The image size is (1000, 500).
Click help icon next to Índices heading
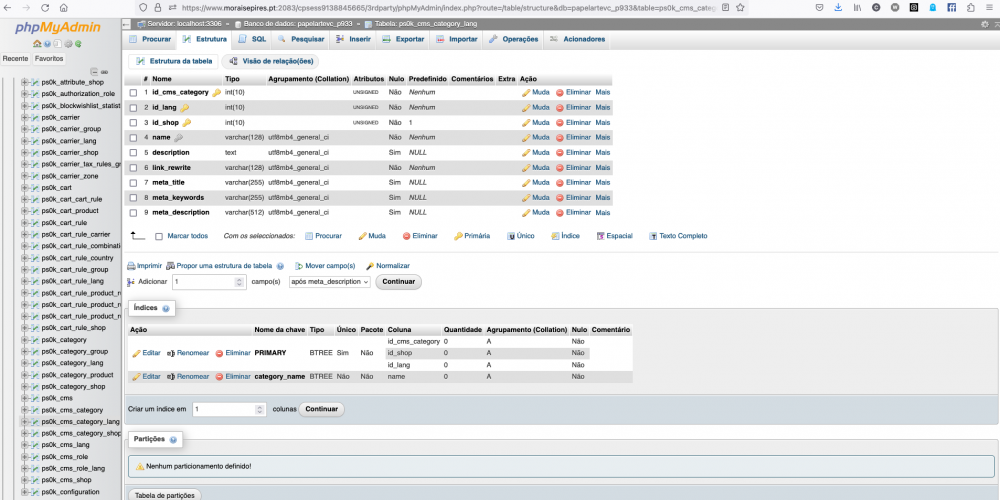pos(166,309)
